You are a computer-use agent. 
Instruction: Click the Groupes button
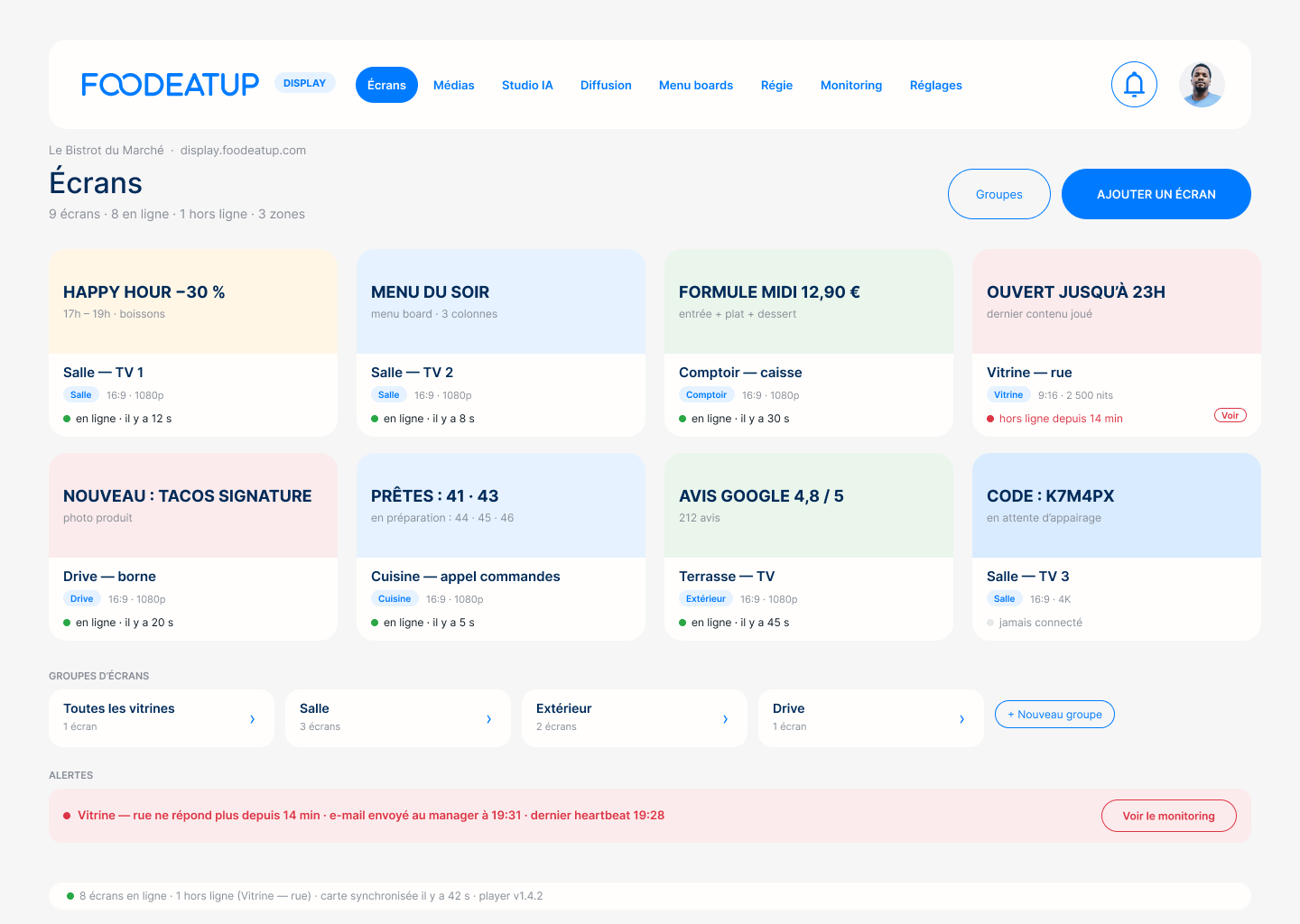point(999,194)
